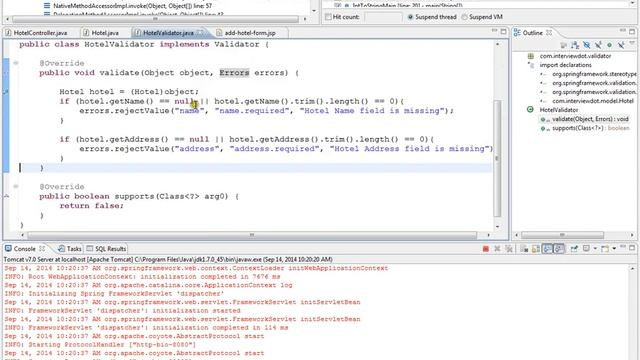
Task: Maximize the Outline panel
Action: 632,32
